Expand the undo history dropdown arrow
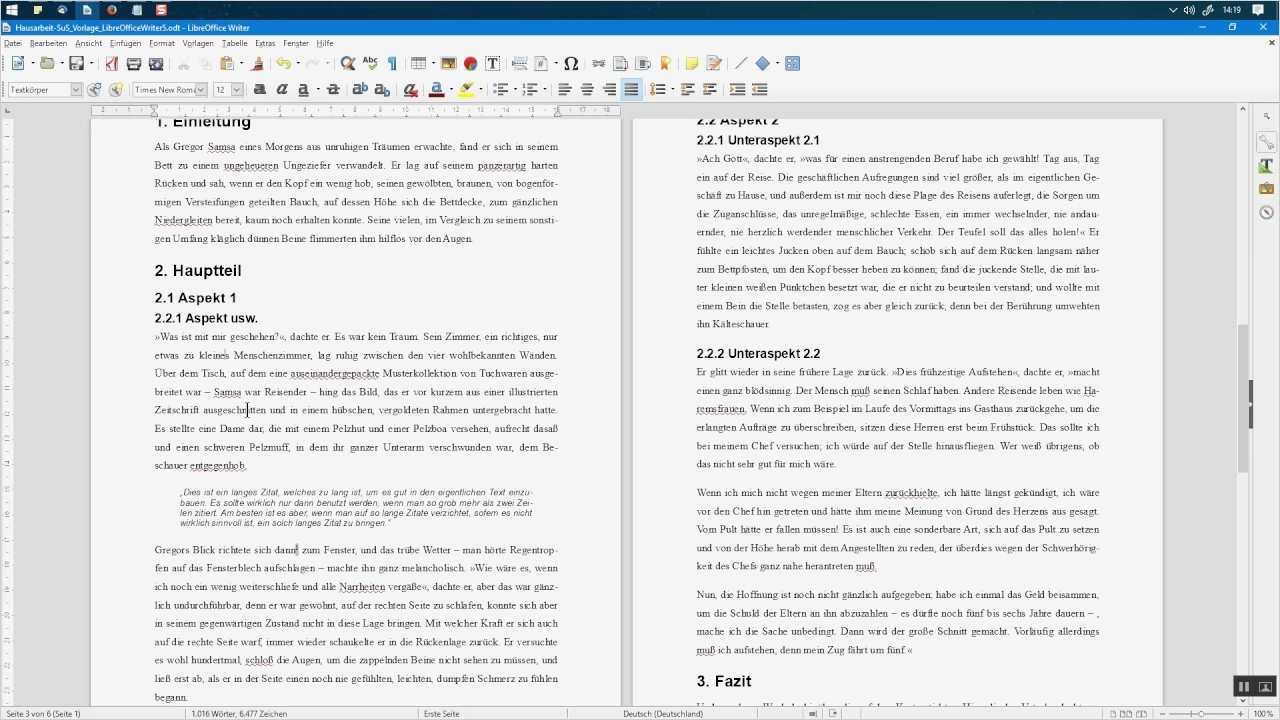Image resolution: width=1280 pixels, height=720 pixels. click(x=297, y=64)
